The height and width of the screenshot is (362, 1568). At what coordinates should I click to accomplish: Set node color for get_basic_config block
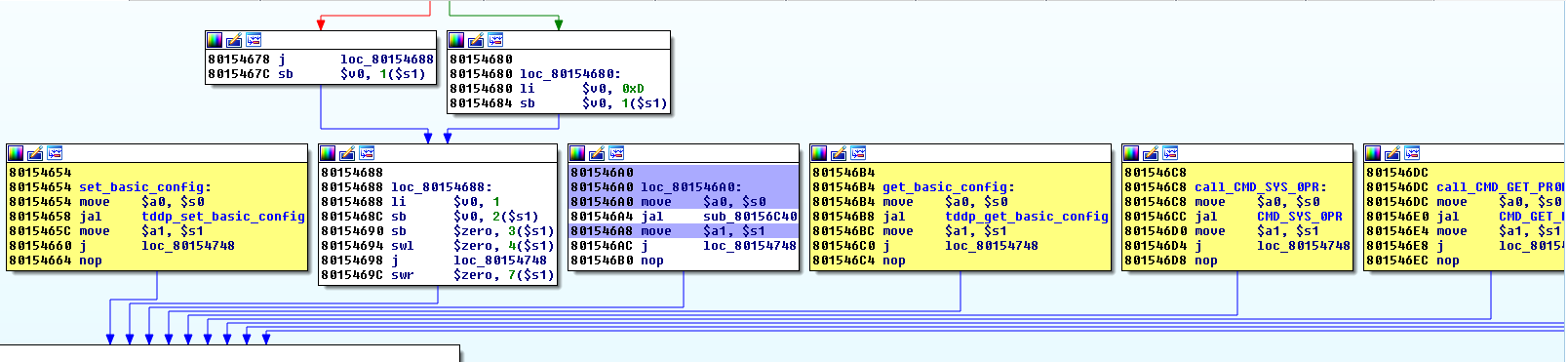819,153
